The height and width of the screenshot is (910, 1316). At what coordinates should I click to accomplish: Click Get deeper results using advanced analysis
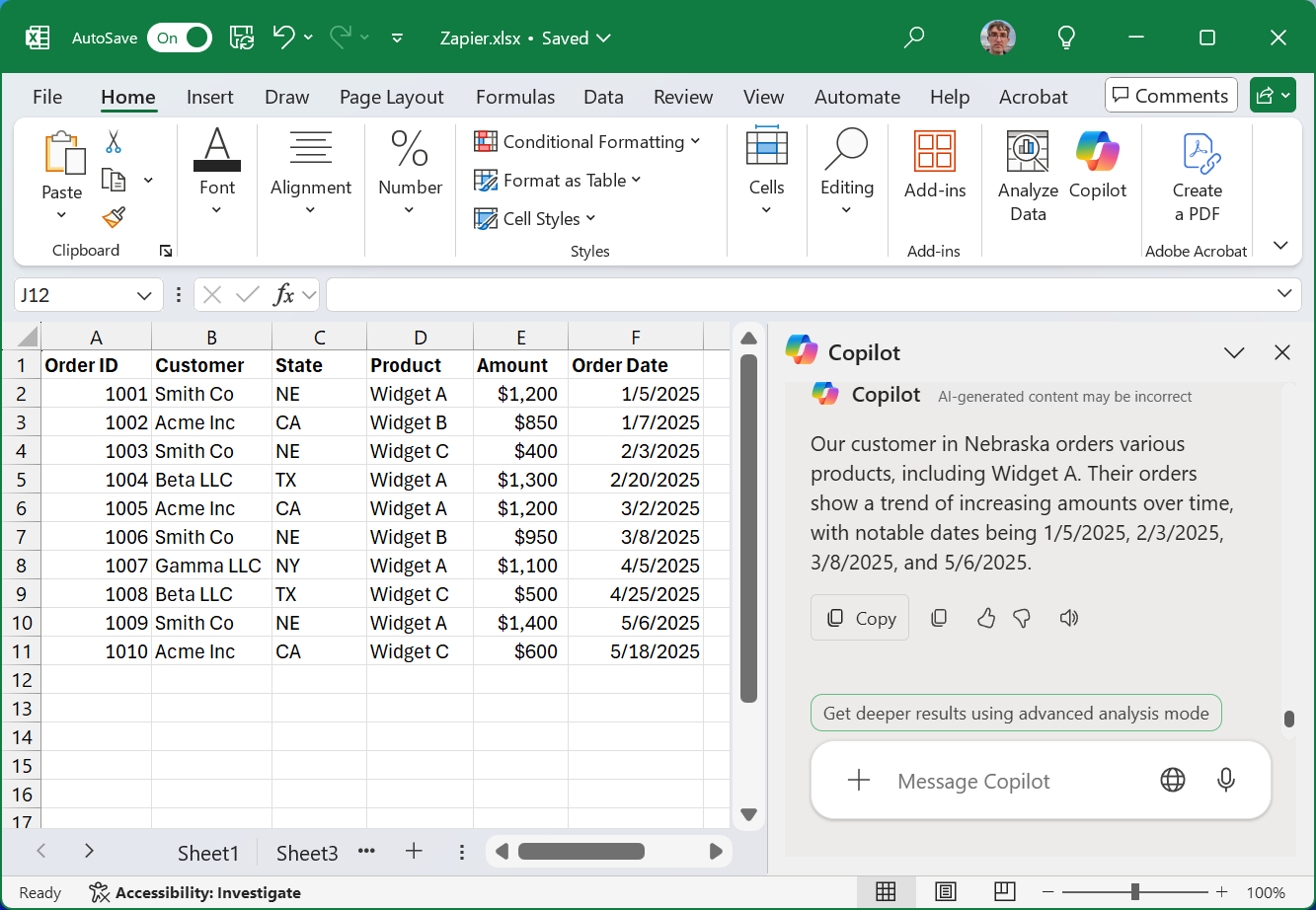(x=1016, y=713)
